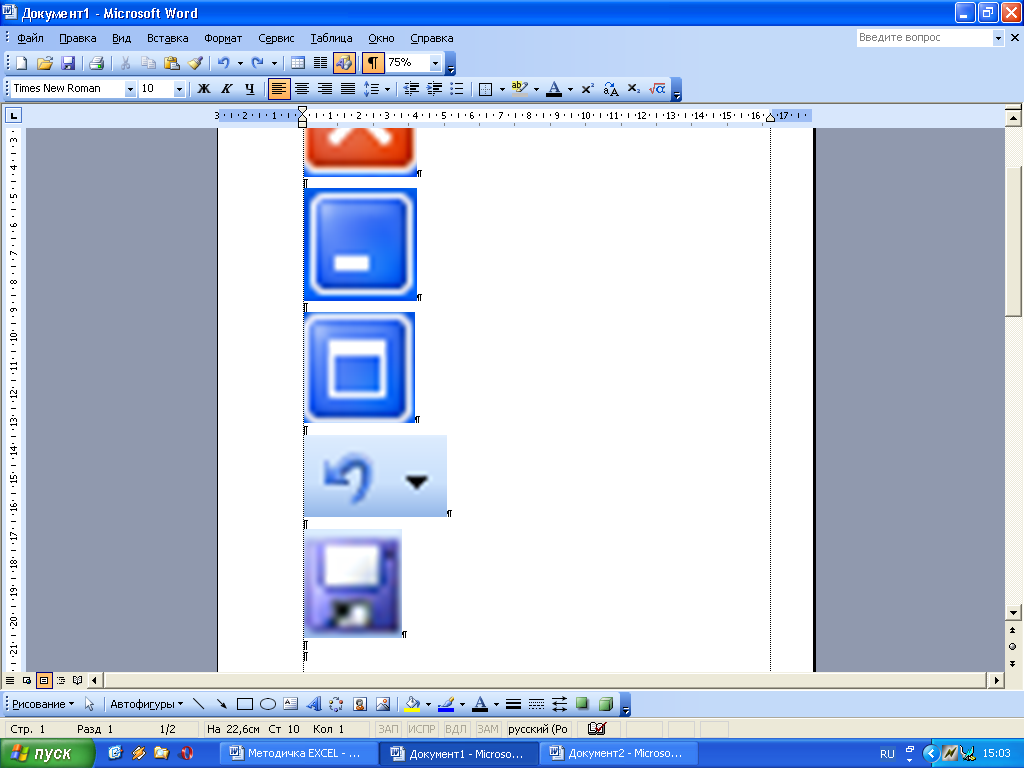The image size is (1024, 768).
Task: Switch to Документ2 taskbar window
Action: 619,753
